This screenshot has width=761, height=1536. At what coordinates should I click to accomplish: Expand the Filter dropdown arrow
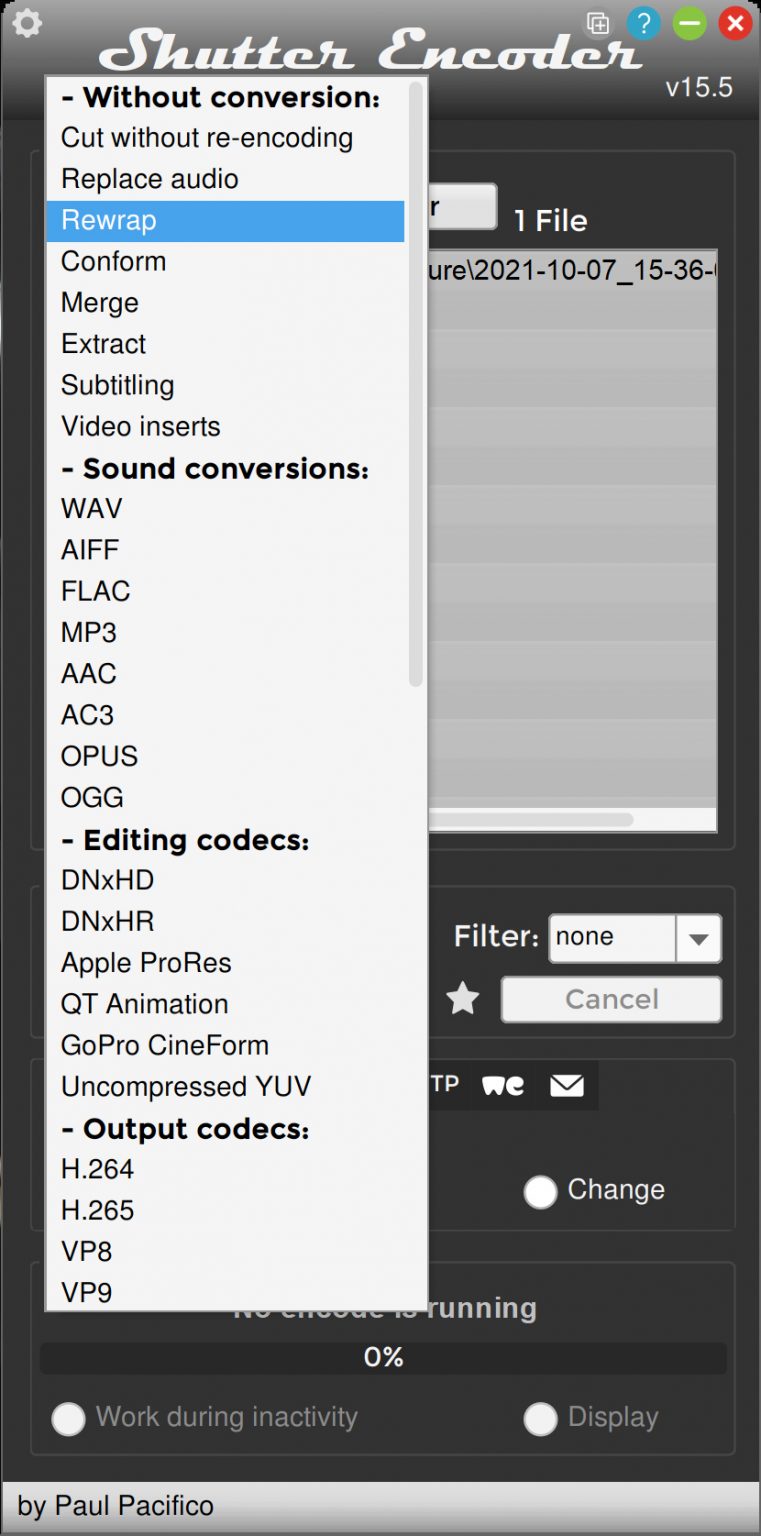(699, 939)
